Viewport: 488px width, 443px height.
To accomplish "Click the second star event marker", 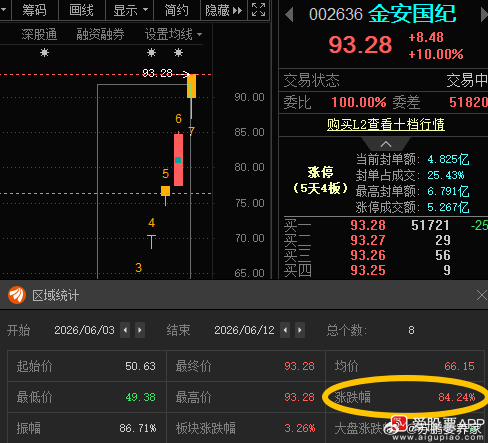I will 151,52.
